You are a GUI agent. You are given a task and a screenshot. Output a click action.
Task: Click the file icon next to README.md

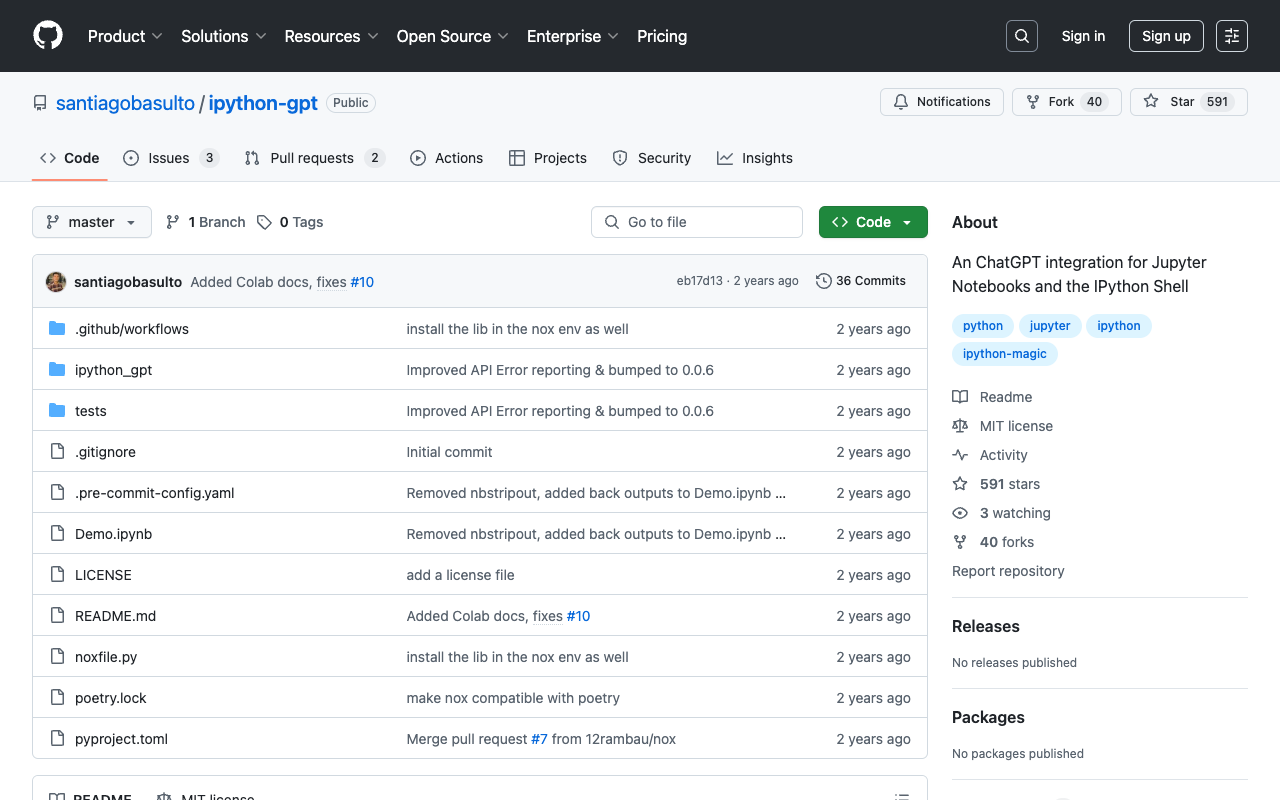(57, 616)
